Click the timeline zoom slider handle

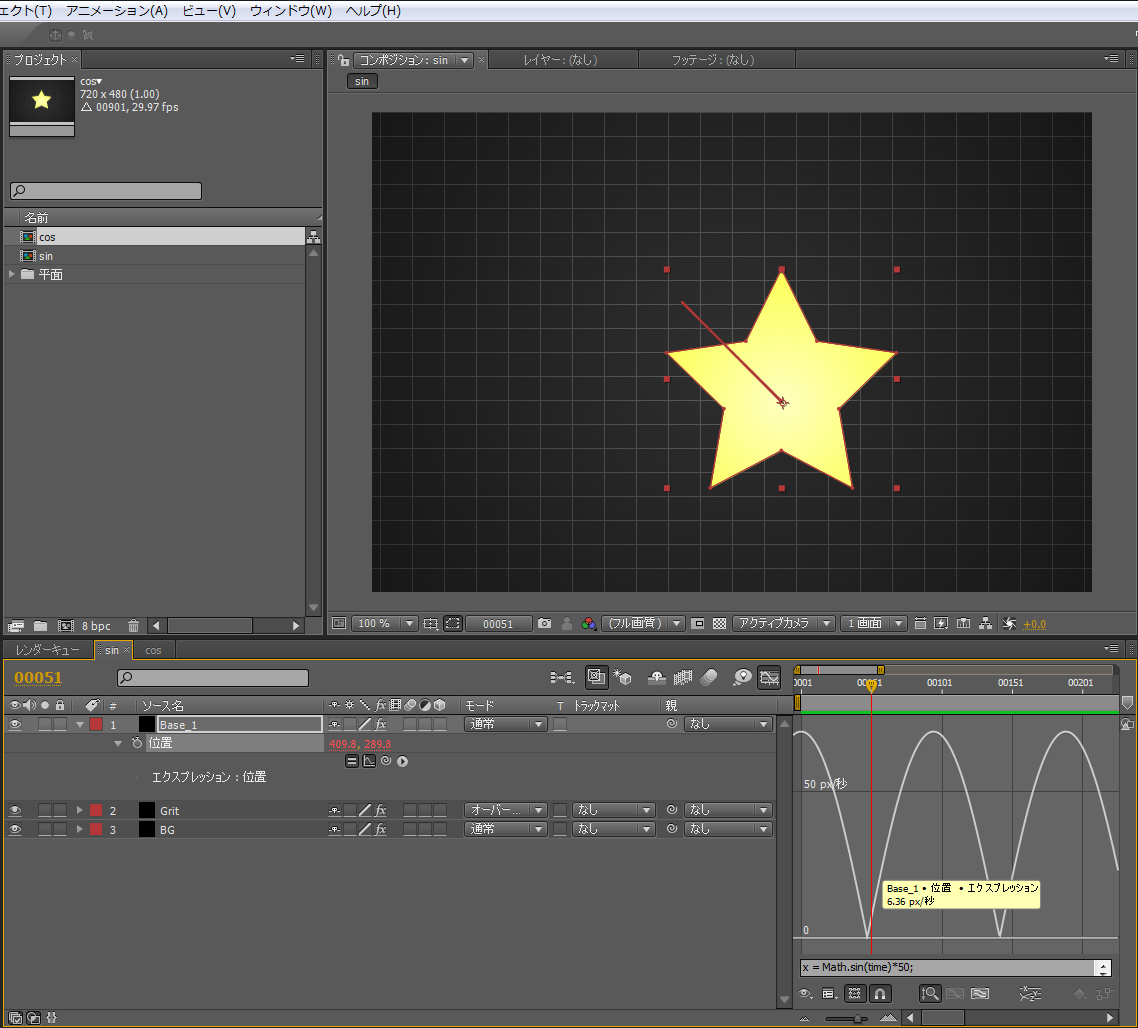click(858, 1019)
